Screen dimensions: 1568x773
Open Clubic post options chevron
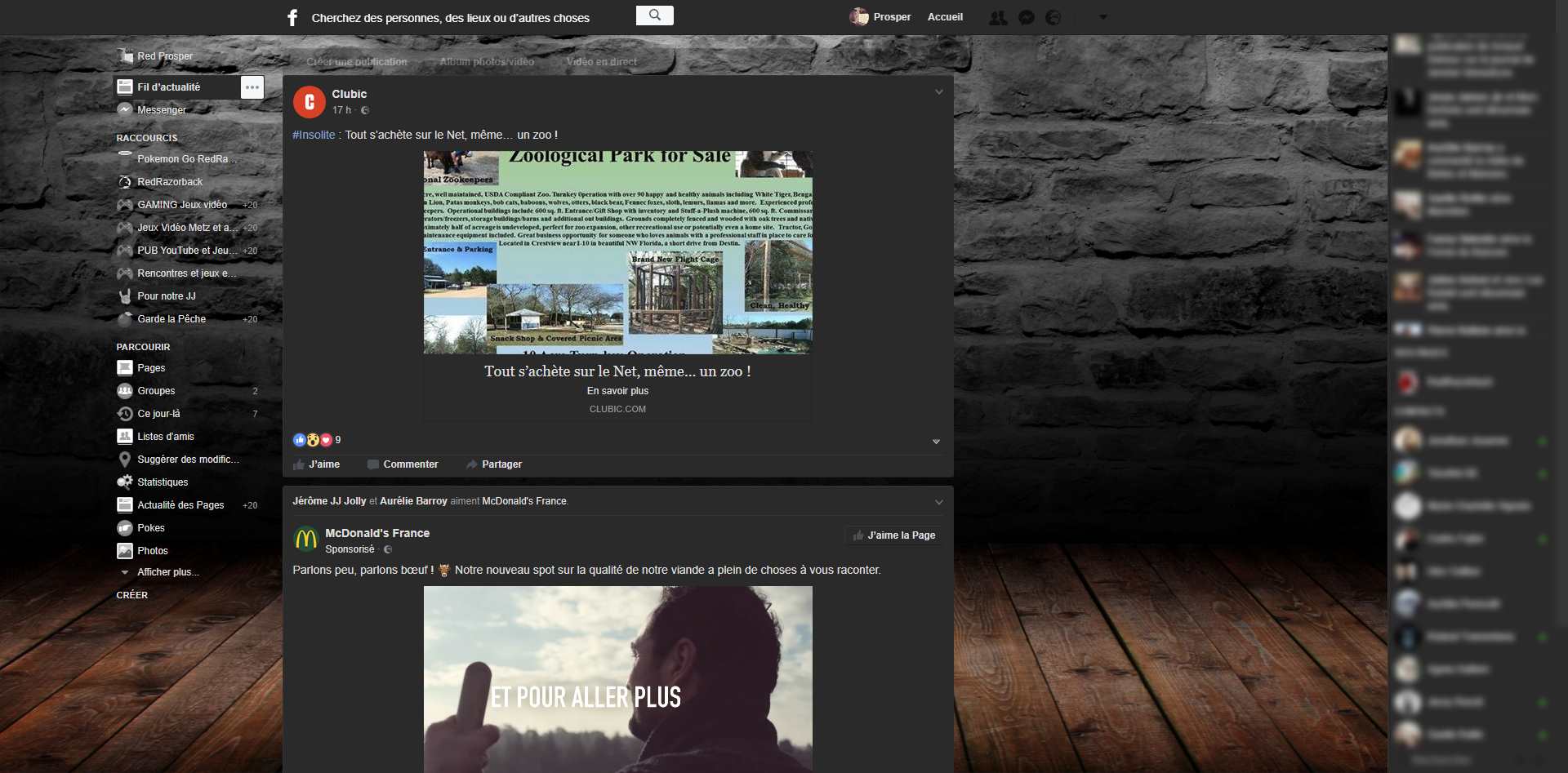tap(939, 92)
